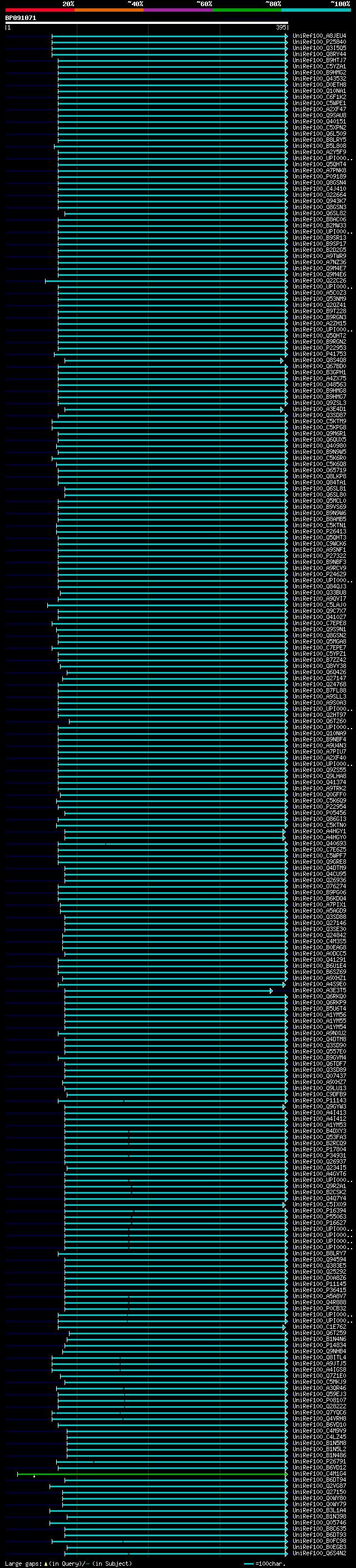Select hit label UniRef100_P09189
The height and width of the screenshot is (1568, 356).
319,176
